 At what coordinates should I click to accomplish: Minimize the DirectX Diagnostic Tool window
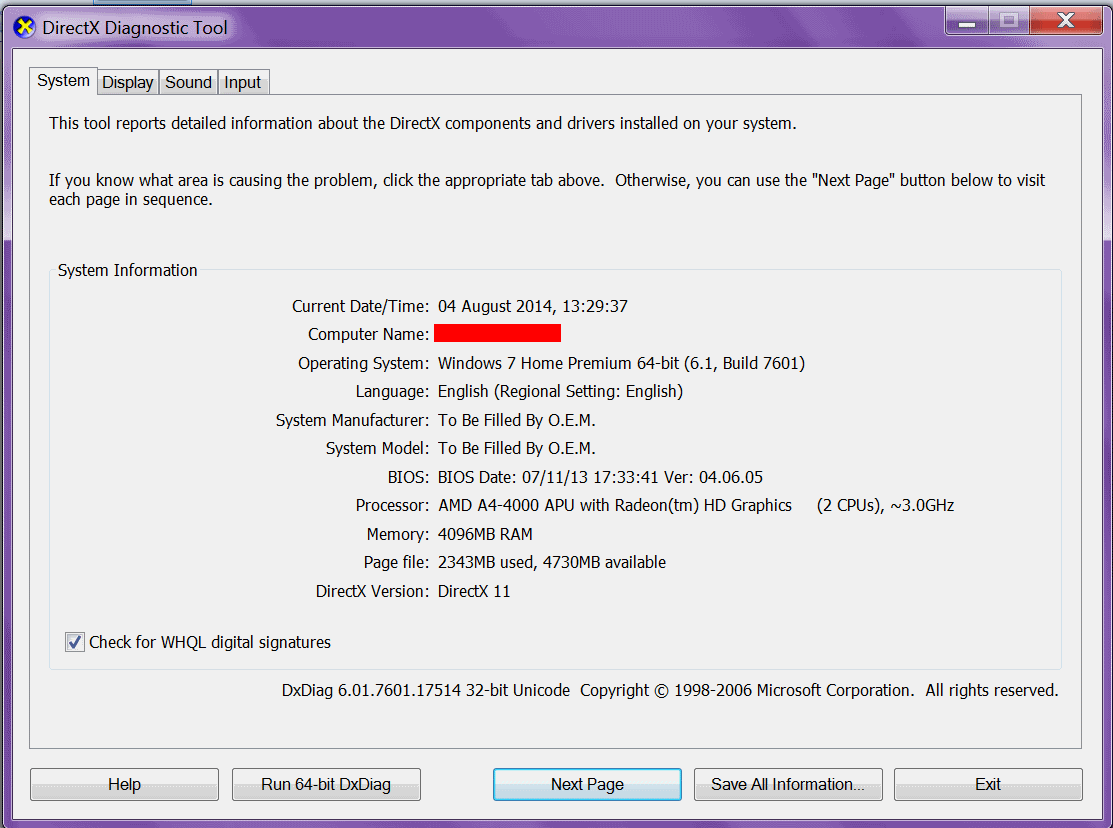967,21
